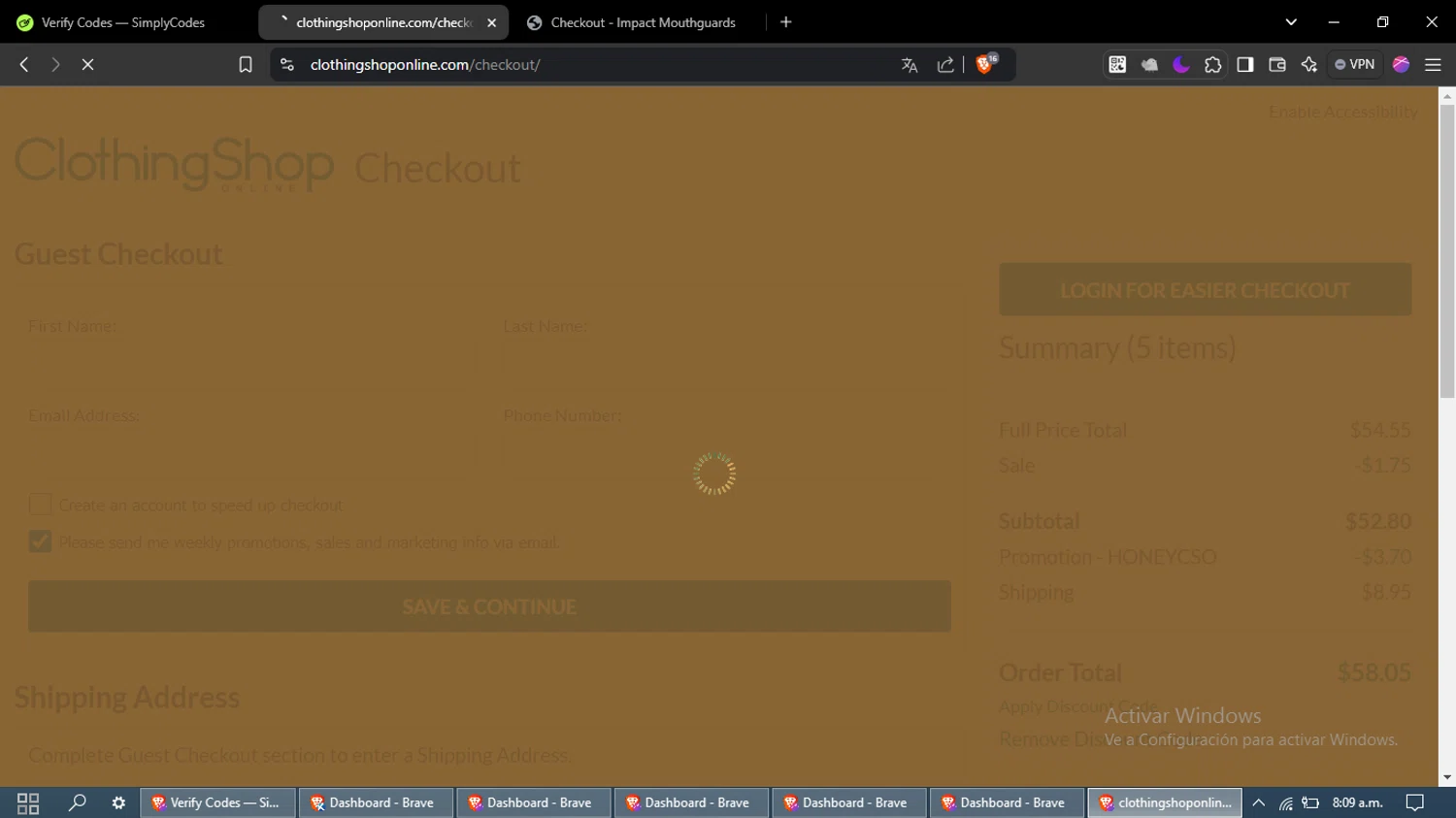The width and height of the screenshot is (1456, 818).
Task: Open Brave Shields lion icon
Action: click(x=986, y=64)
